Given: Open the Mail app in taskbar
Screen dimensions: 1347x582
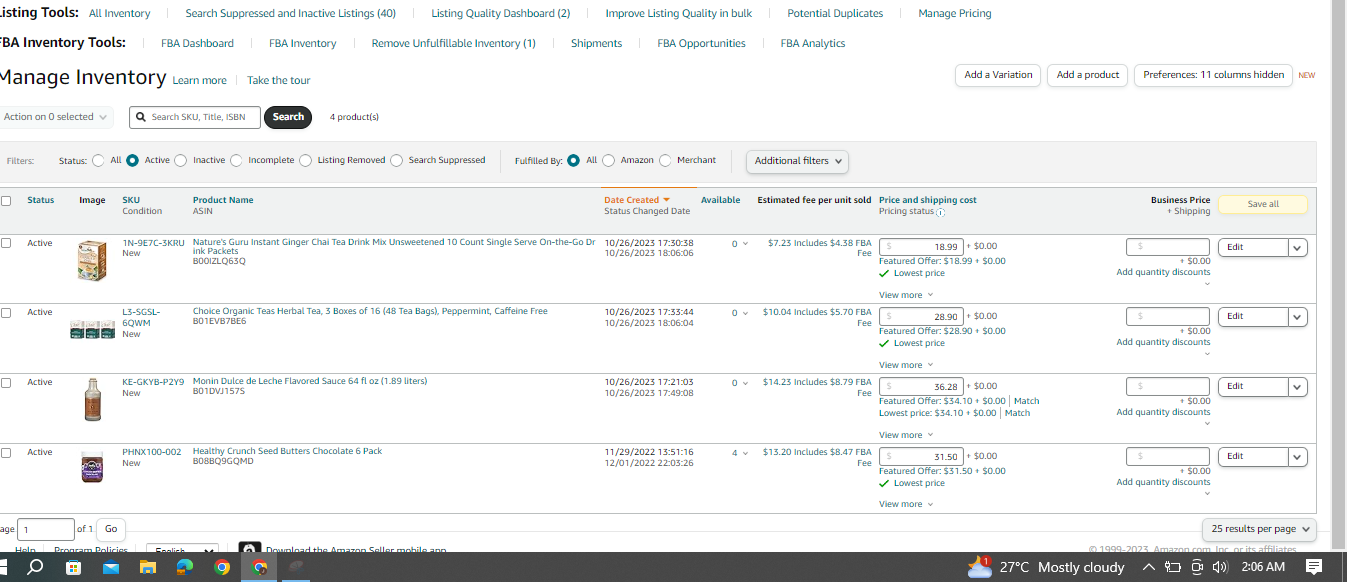Looking at the screenshot, I should click(110, 567).
